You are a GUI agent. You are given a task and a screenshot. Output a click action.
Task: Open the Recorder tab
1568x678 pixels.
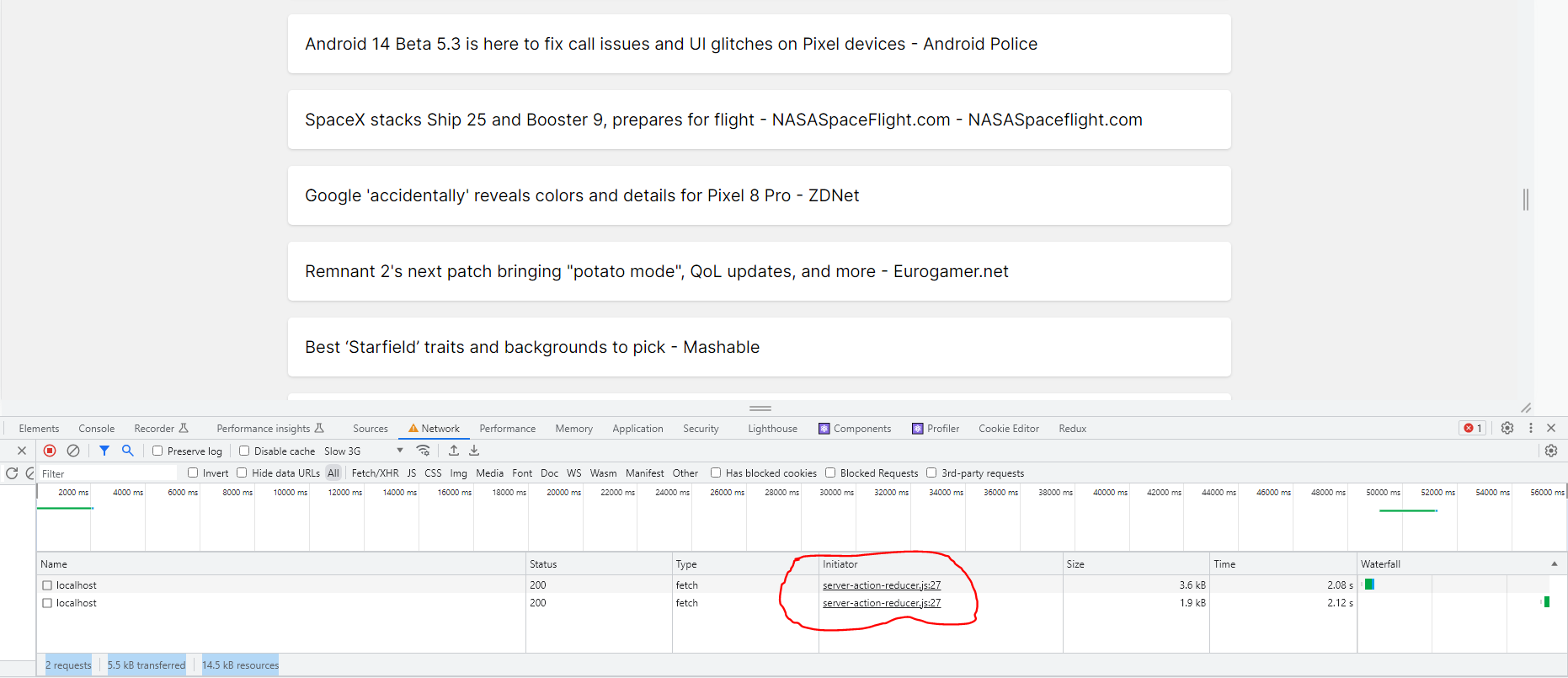161,429
